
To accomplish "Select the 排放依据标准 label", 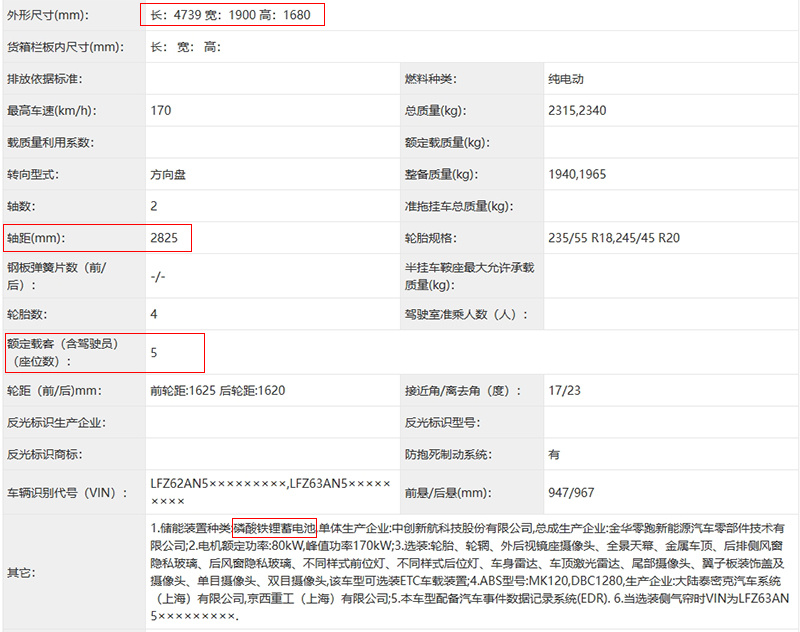I will tap(44, 79).
